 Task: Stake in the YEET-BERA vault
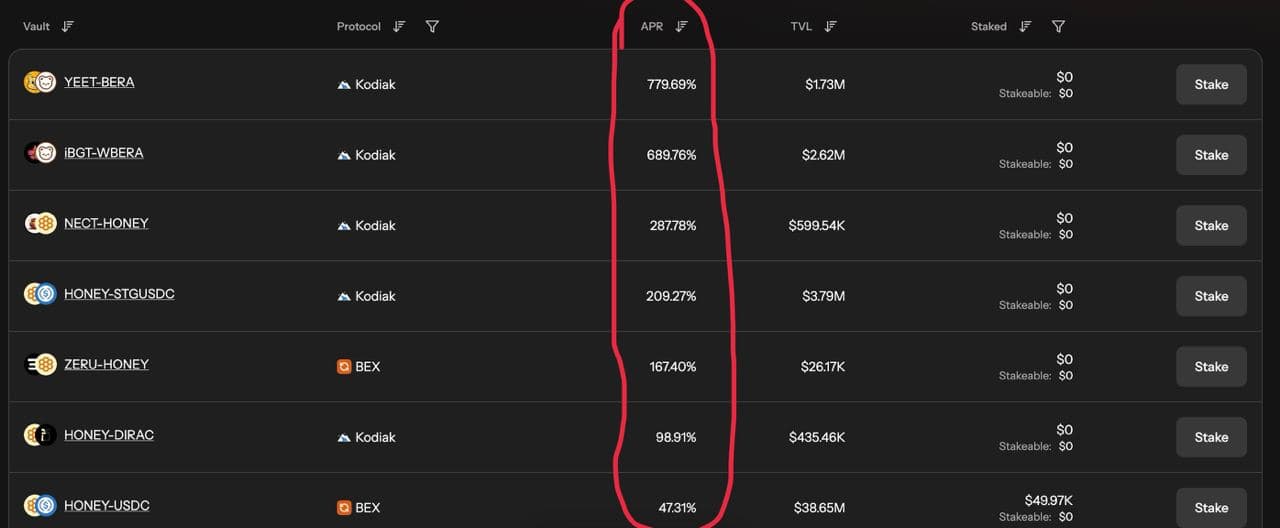[1211, 84]
